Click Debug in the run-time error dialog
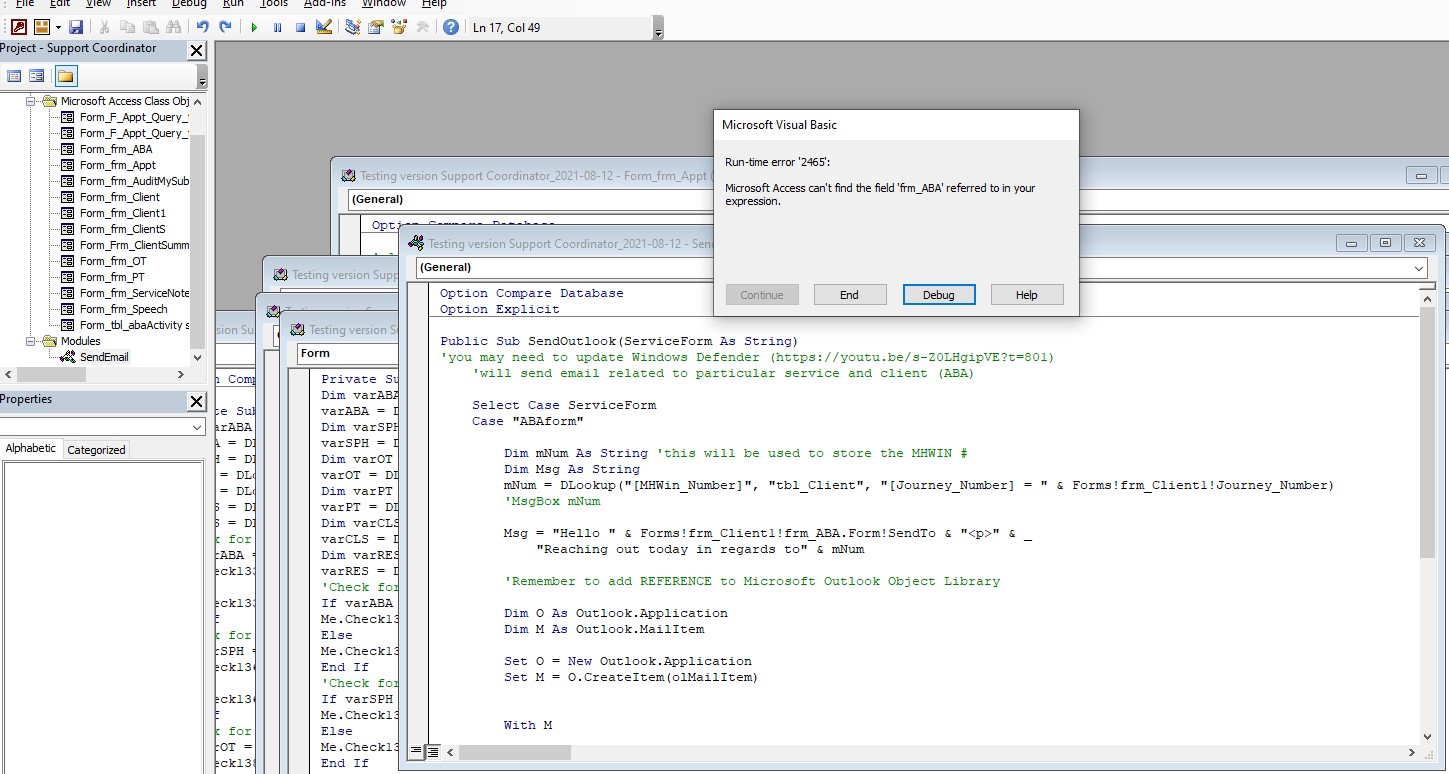The width and height of the screenshot is (1449, 774). point(938,295)
